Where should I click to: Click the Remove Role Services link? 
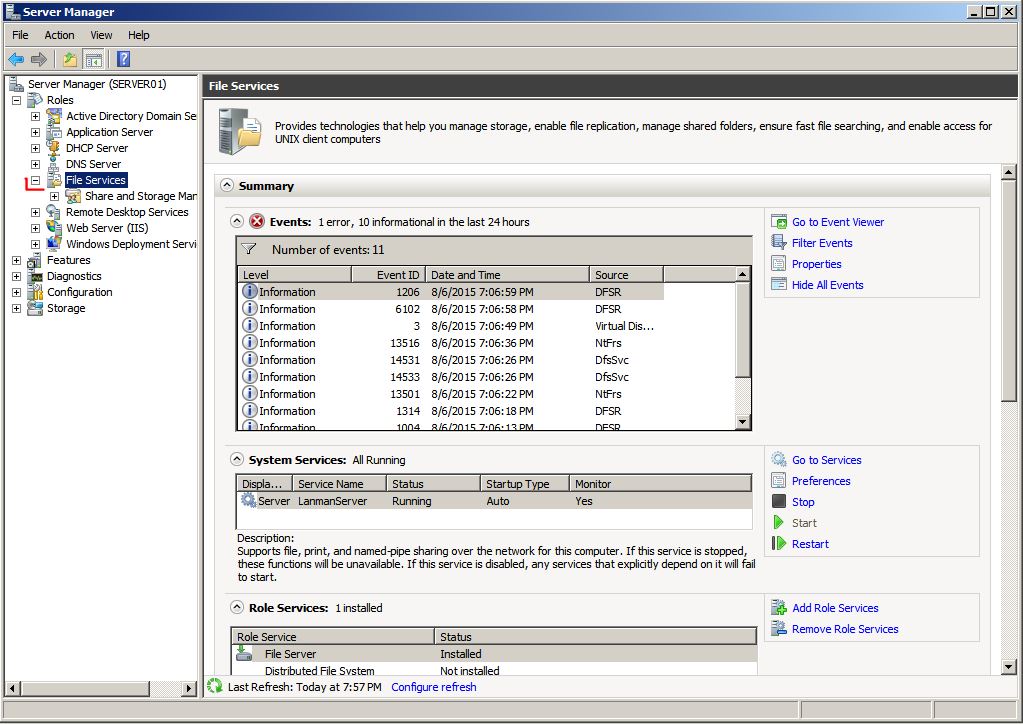click(x=845, y=629)
